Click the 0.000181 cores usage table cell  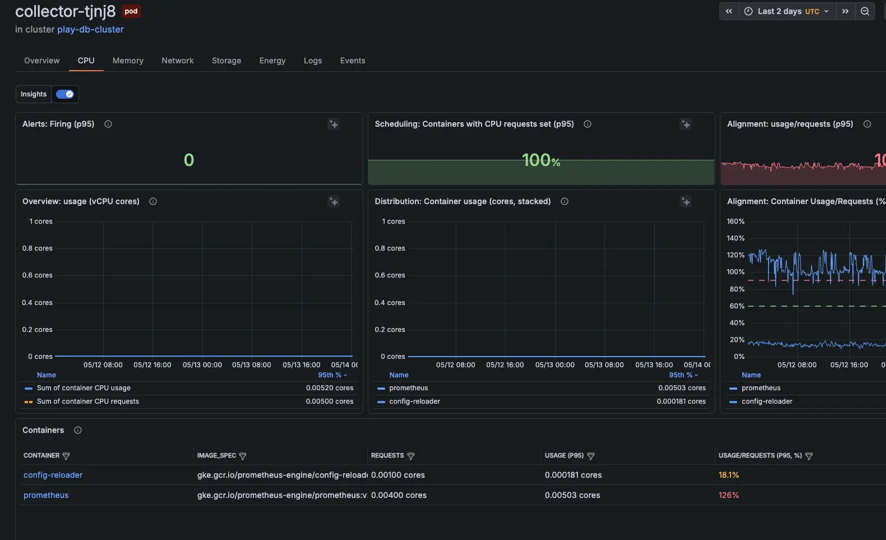click(x=573, y=475)
